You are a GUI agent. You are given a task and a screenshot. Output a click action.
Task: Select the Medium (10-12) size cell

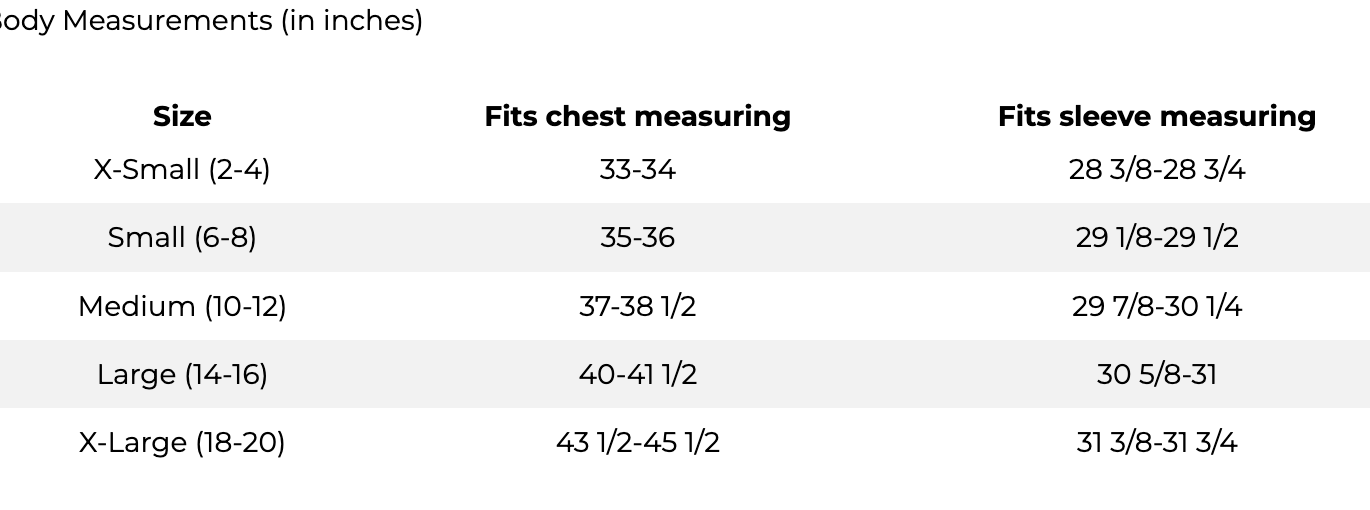point(182,306)
